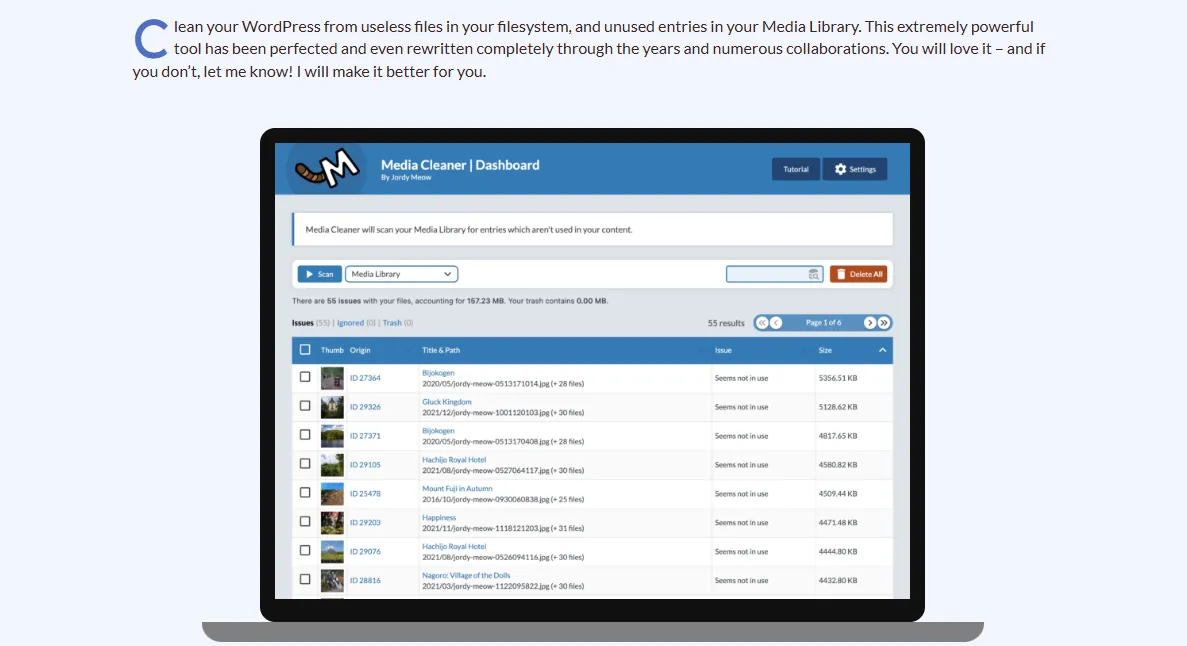Go to next page arrow
Screen dimensions: 1187x646
click(870, 323)
